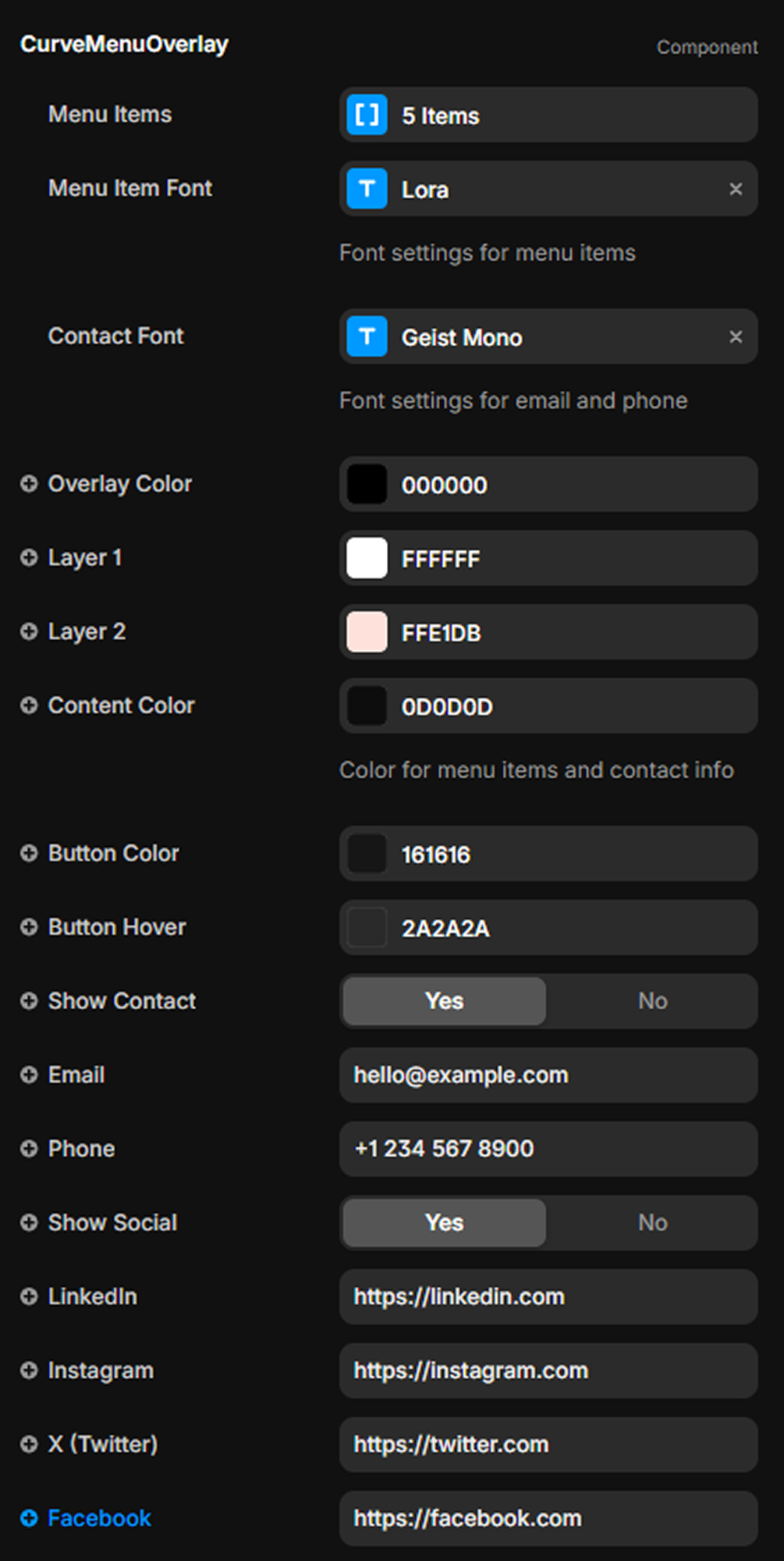Open the Layer 2 FFE1DB color swatch
The image size is (784, 1561).
pos(367,632)
